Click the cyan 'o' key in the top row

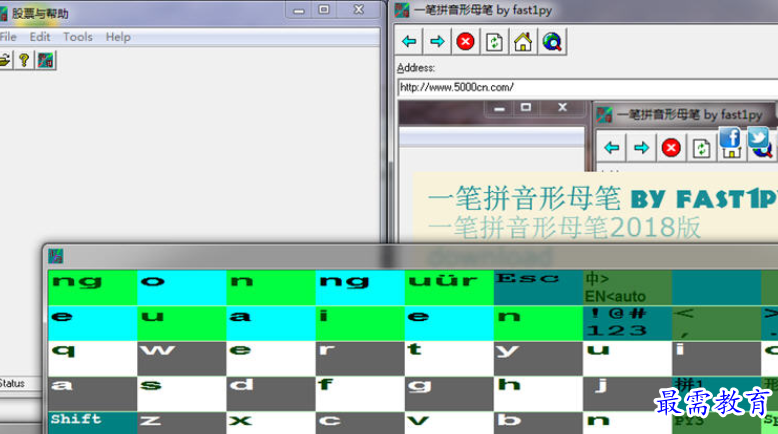[182, 288]
